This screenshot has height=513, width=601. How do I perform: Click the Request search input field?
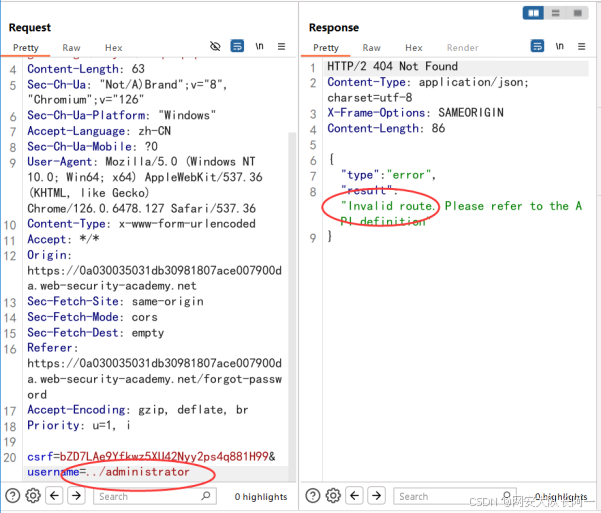[x=150, y=496]
